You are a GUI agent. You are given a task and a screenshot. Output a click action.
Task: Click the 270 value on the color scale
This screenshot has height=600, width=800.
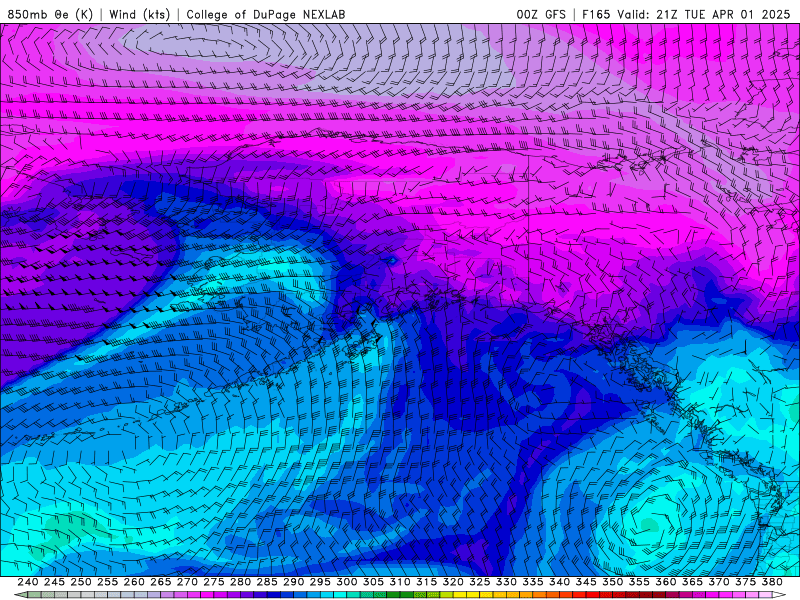coord(187,582)
